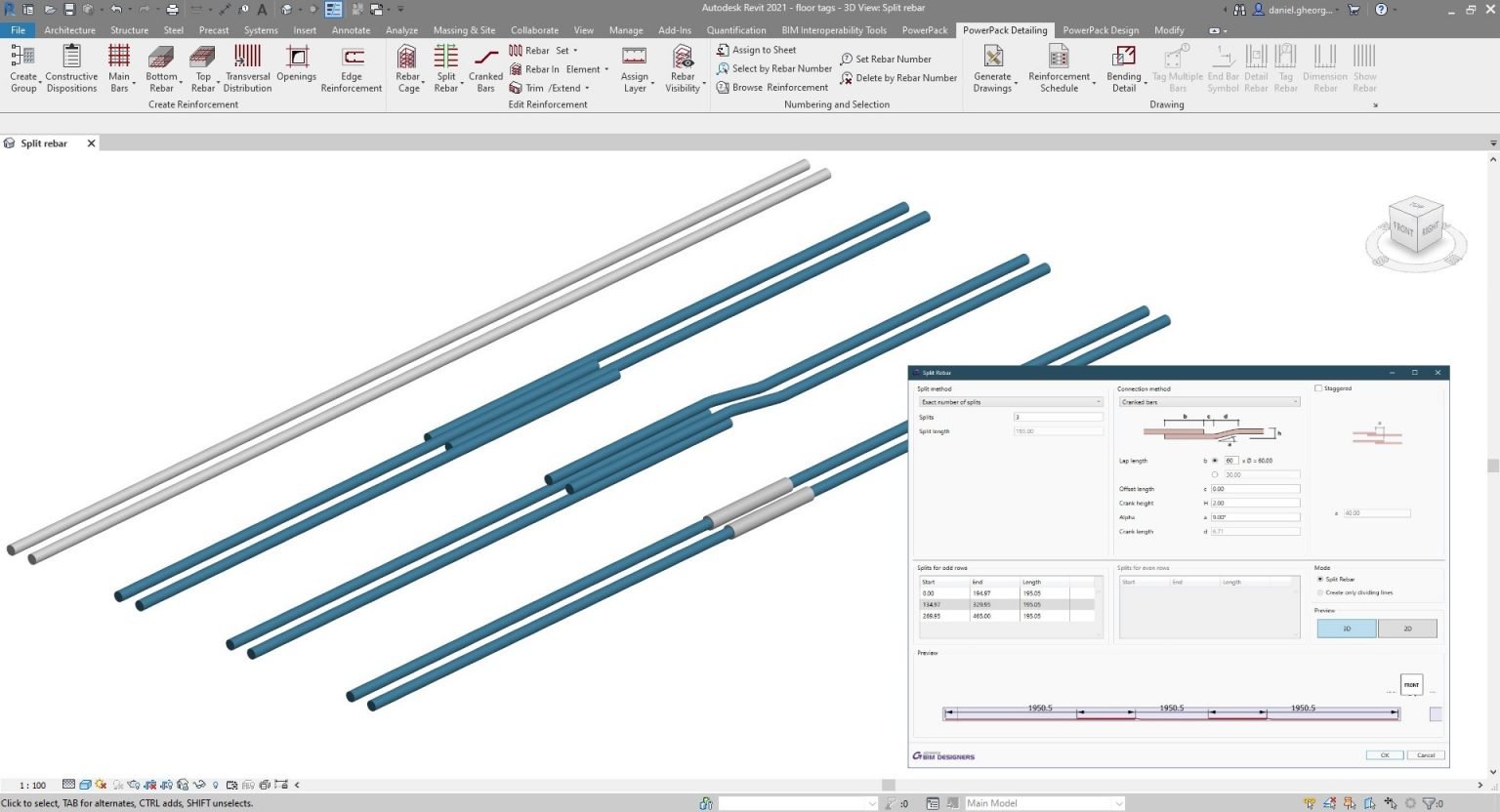Select the Bottom Rebar tool
The height and width of the screenshot is (812, 1500).
[161, 68]
